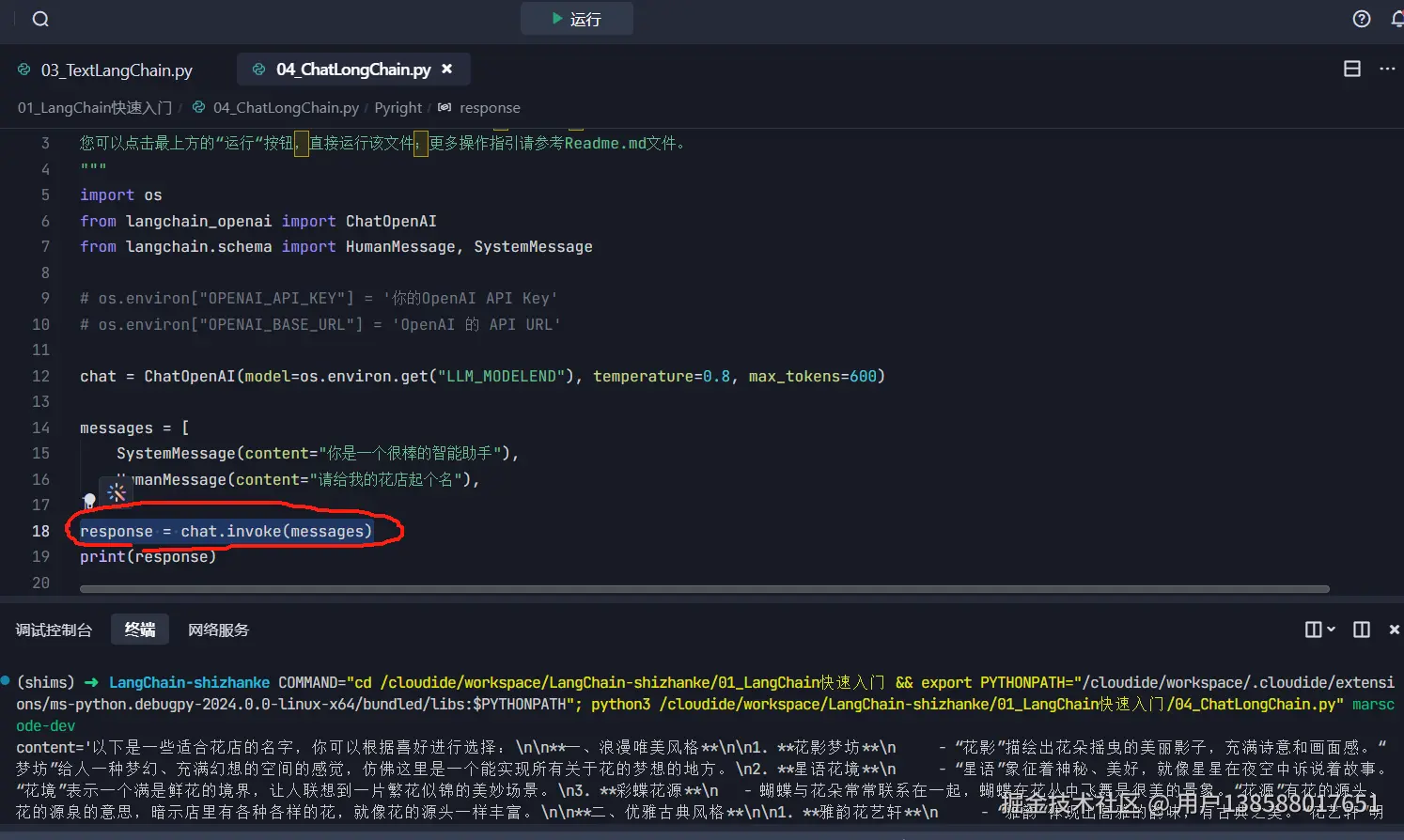Click line number 12 in gutter
The image size is (1404, 840).
(x=40, y=377)
